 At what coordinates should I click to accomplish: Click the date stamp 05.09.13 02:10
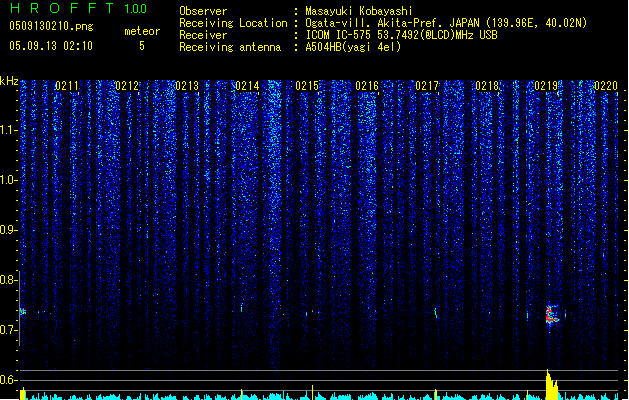click(51, 46)
